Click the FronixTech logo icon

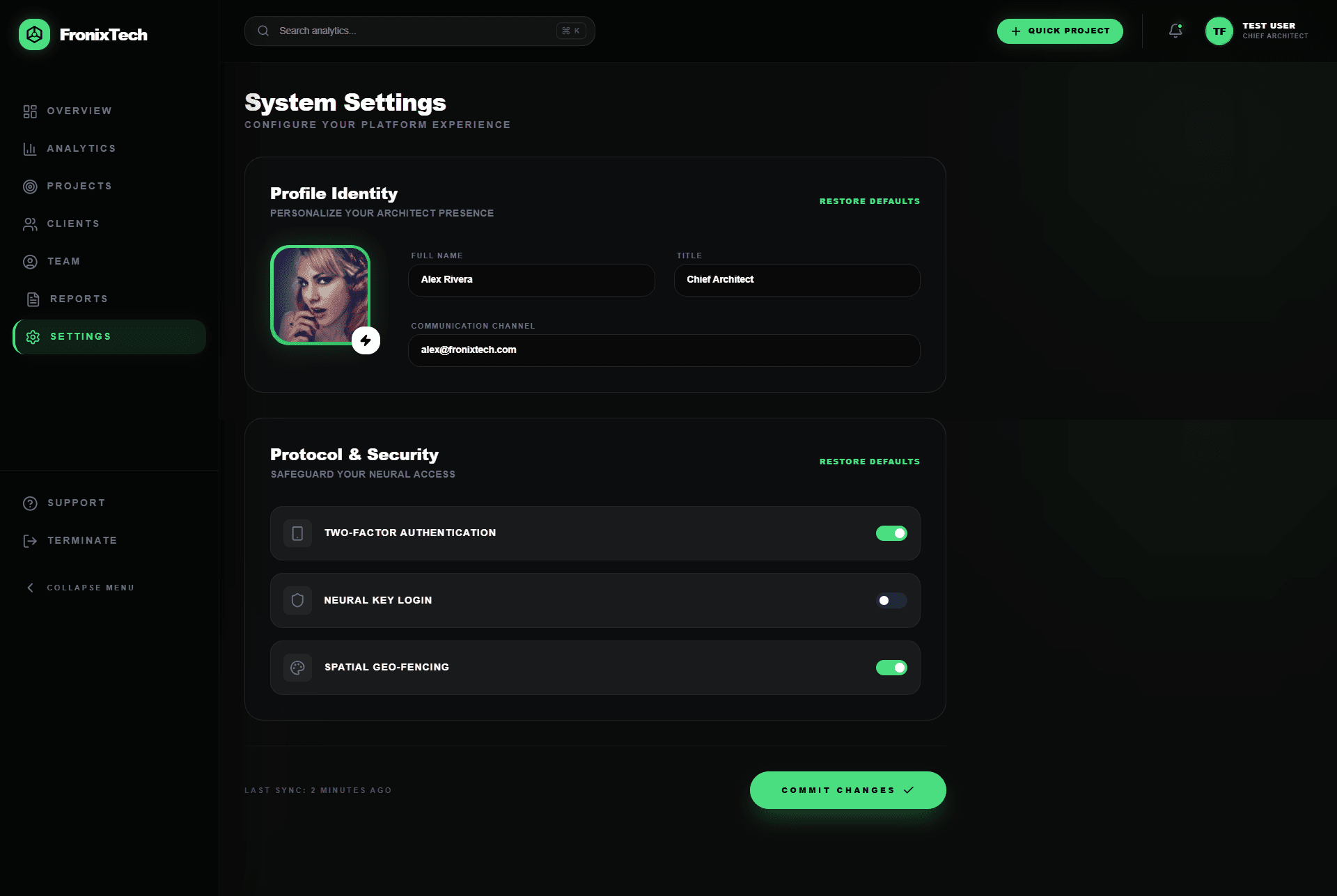tap(34, 34)
